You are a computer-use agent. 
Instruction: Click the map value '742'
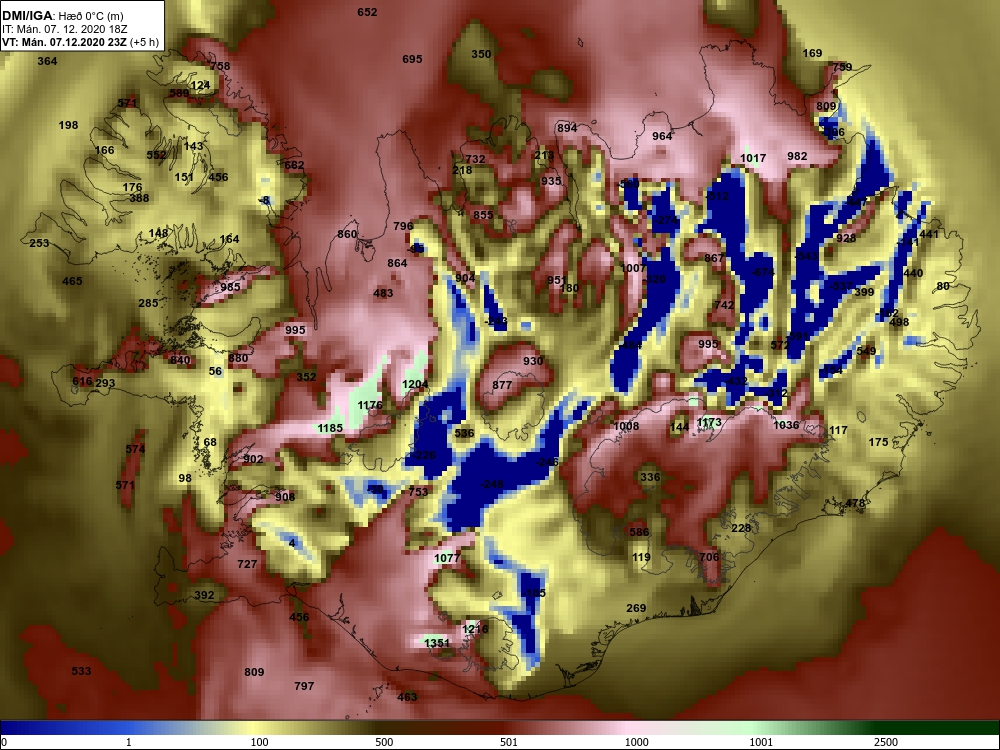point(724,305)
